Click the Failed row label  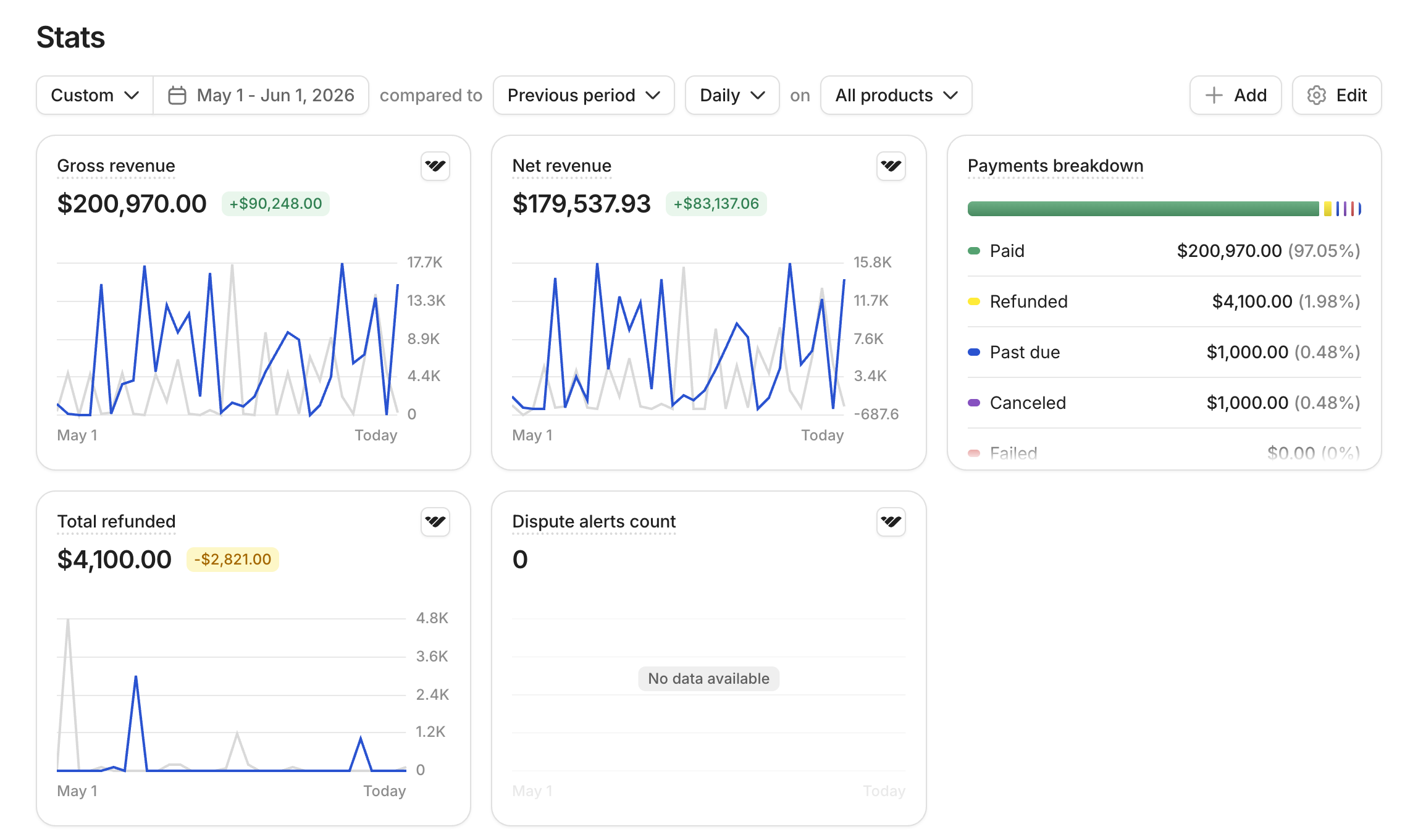coord(1013,453)
